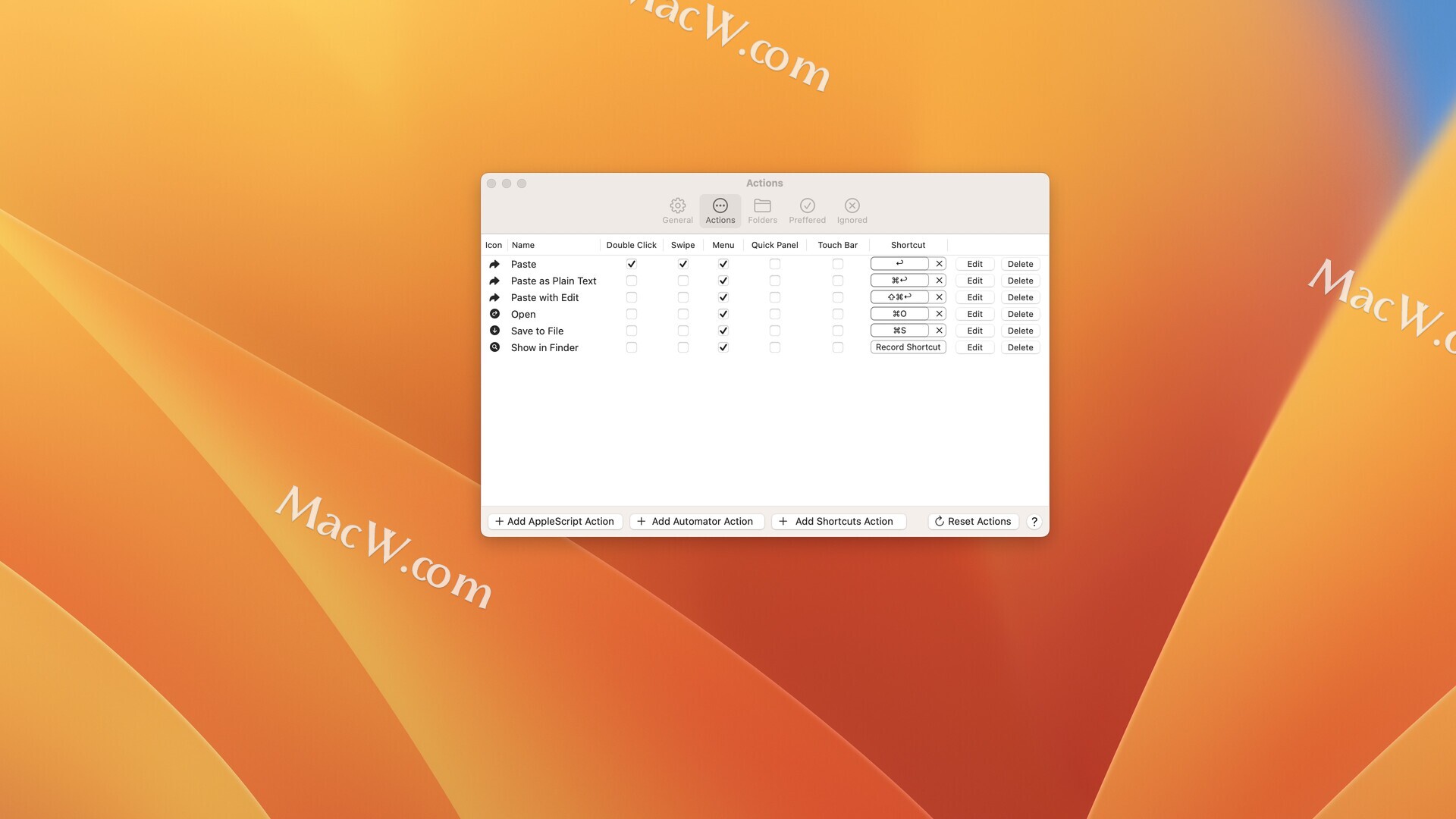Uncheck Menu for Show in Finder
The width and height of the screenshot is (1456, 819).
723,347
